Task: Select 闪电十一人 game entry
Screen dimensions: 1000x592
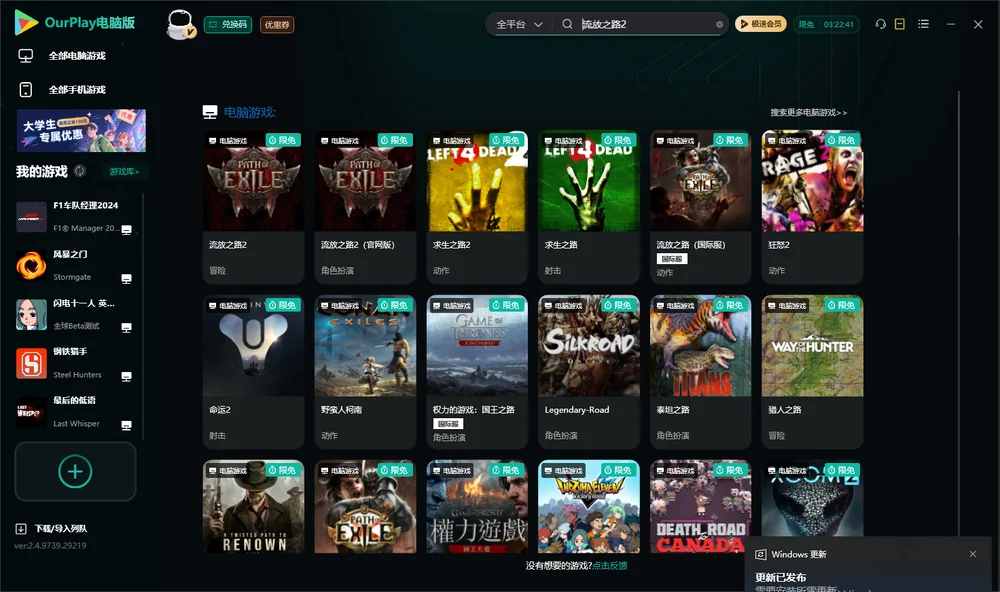Action: pos(75,314)
